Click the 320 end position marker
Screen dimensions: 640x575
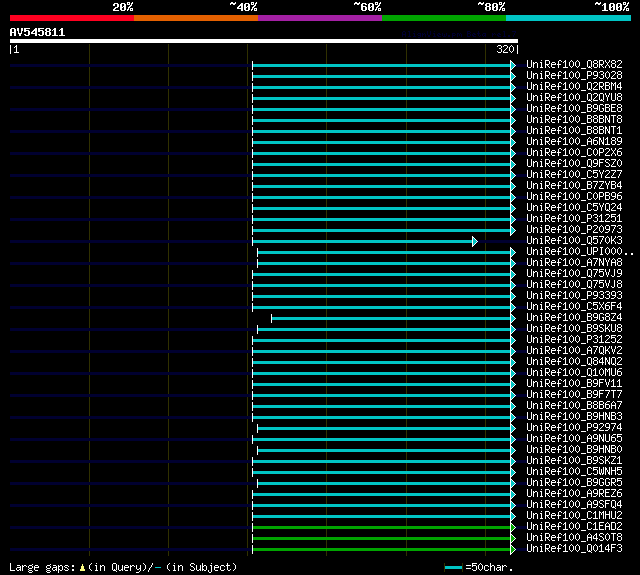point(505,49)
